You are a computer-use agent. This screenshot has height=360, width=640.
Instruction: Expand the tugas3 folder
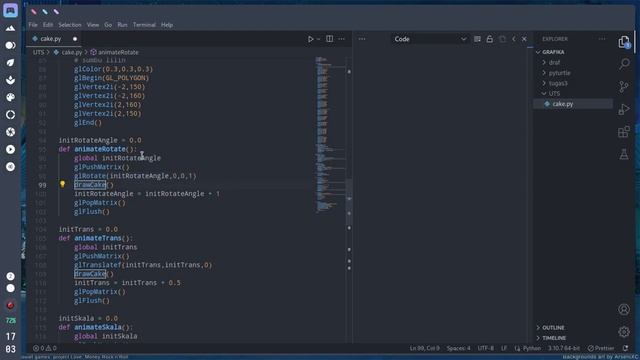[558, 83]
